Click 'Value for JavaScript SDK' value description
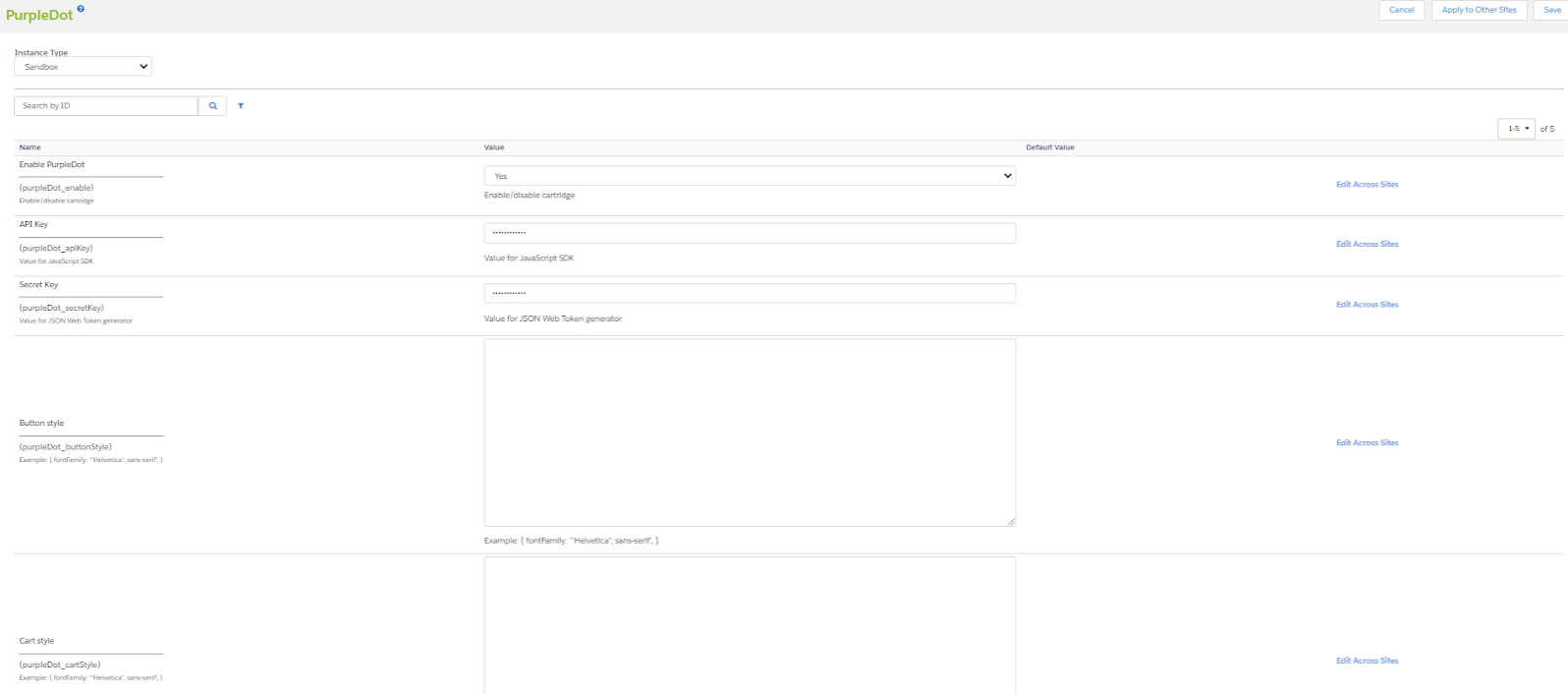1568x694 pixels. (x=530, y=259)
